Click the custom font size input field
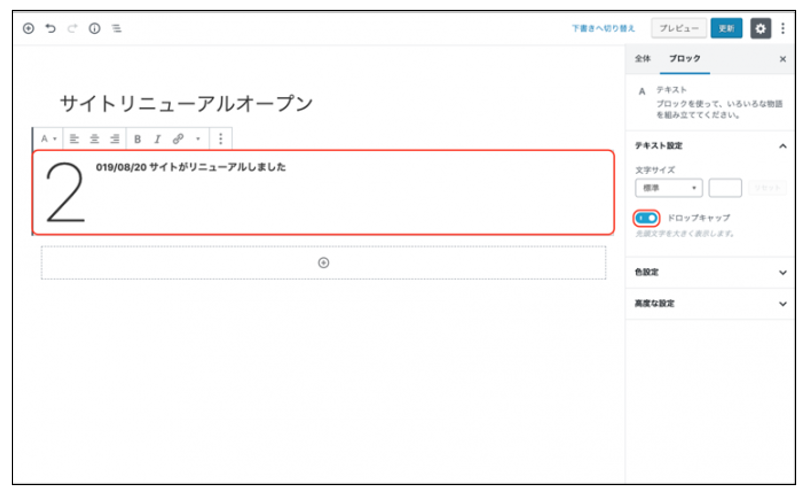803x493 pixels. coord(725,188)
